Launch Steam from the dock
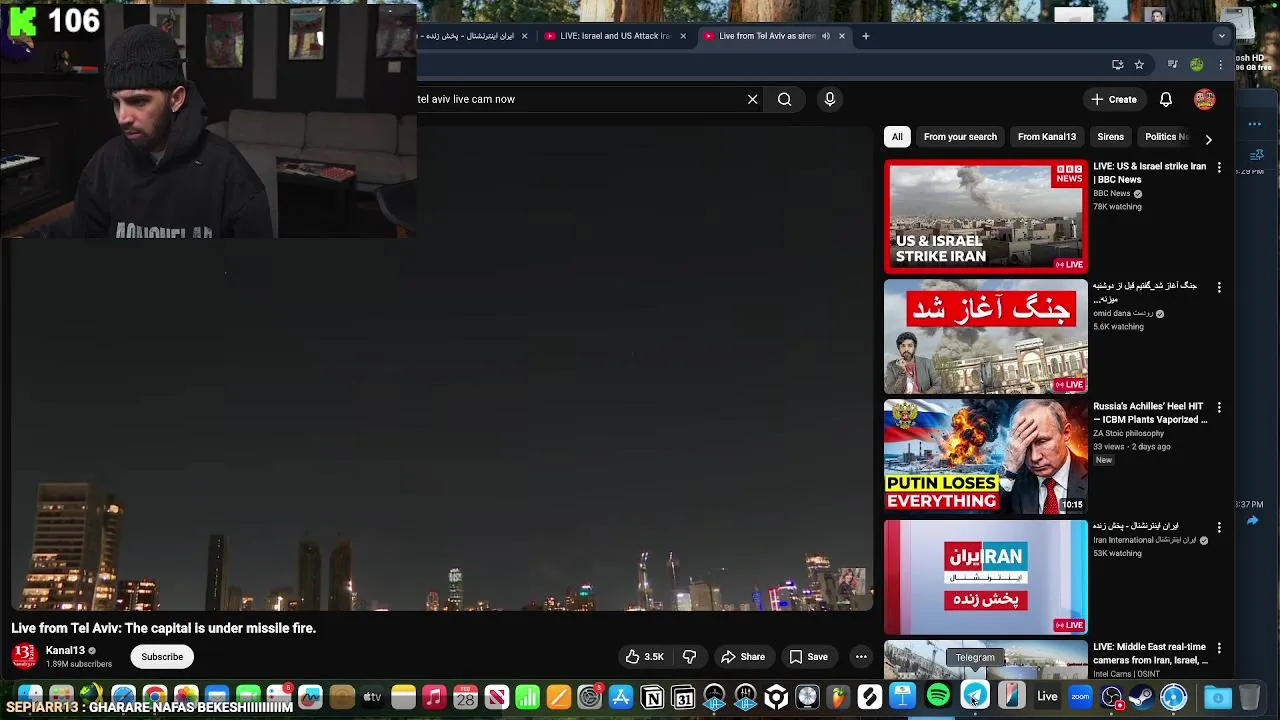This screenshot has height=720, width=1280. (1142, 697)
